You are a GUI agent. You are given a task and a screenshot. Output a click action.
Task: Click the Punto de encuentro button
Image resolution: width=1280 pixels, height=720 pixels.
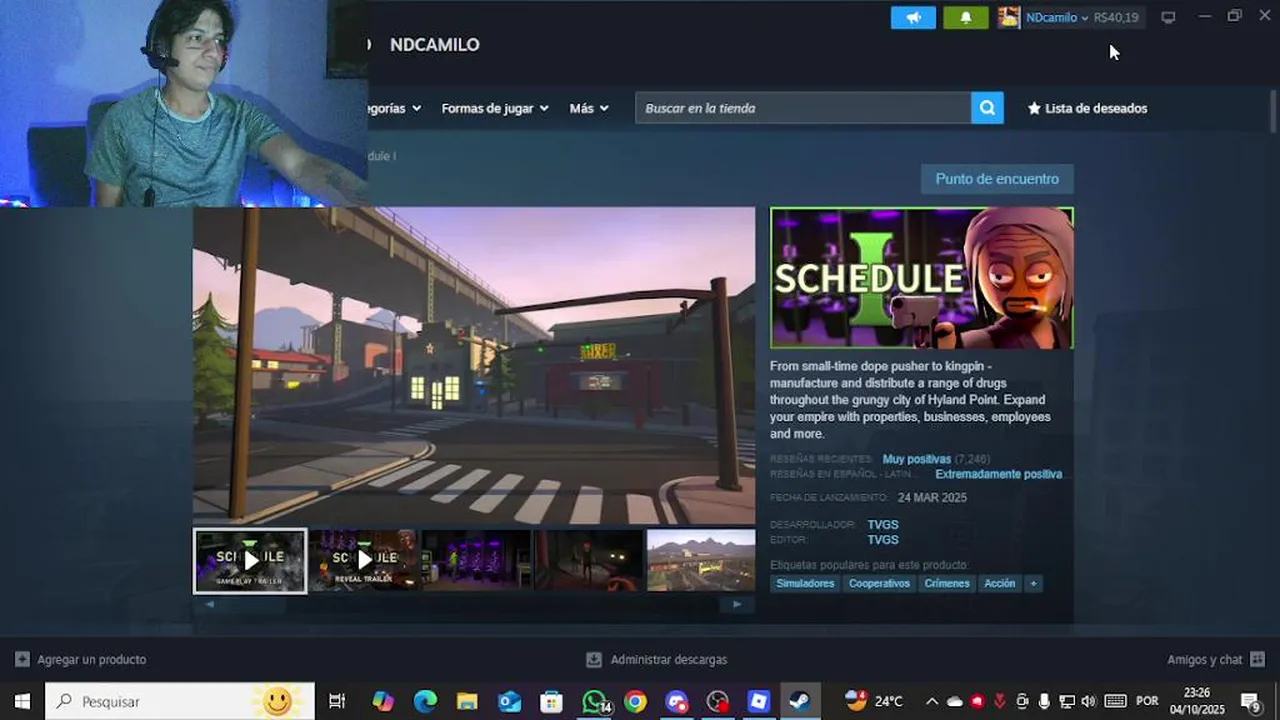pos(997,179)
